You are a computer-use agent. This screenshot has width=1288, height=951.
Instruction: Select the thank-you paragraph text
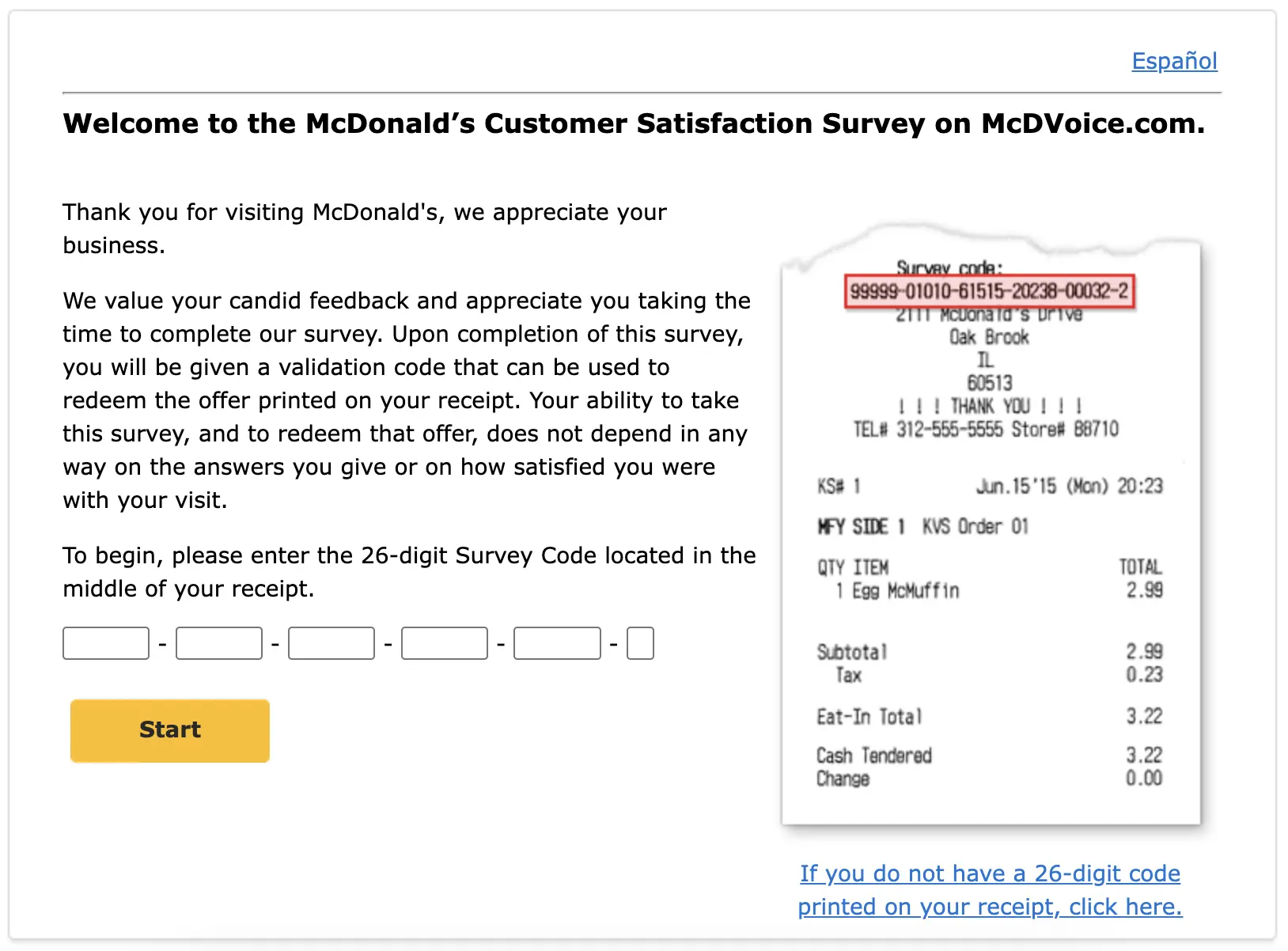pos(364,228)
